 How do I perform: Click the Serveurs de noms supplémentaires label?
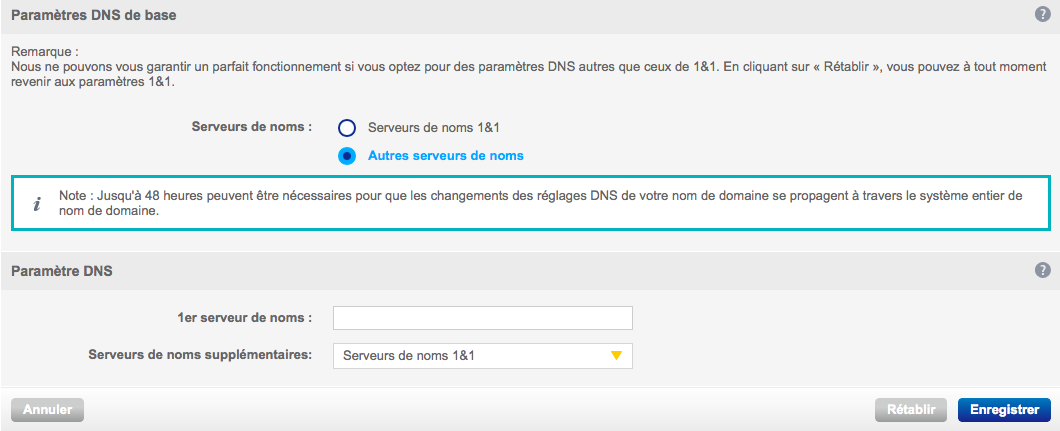pos(200,355)
